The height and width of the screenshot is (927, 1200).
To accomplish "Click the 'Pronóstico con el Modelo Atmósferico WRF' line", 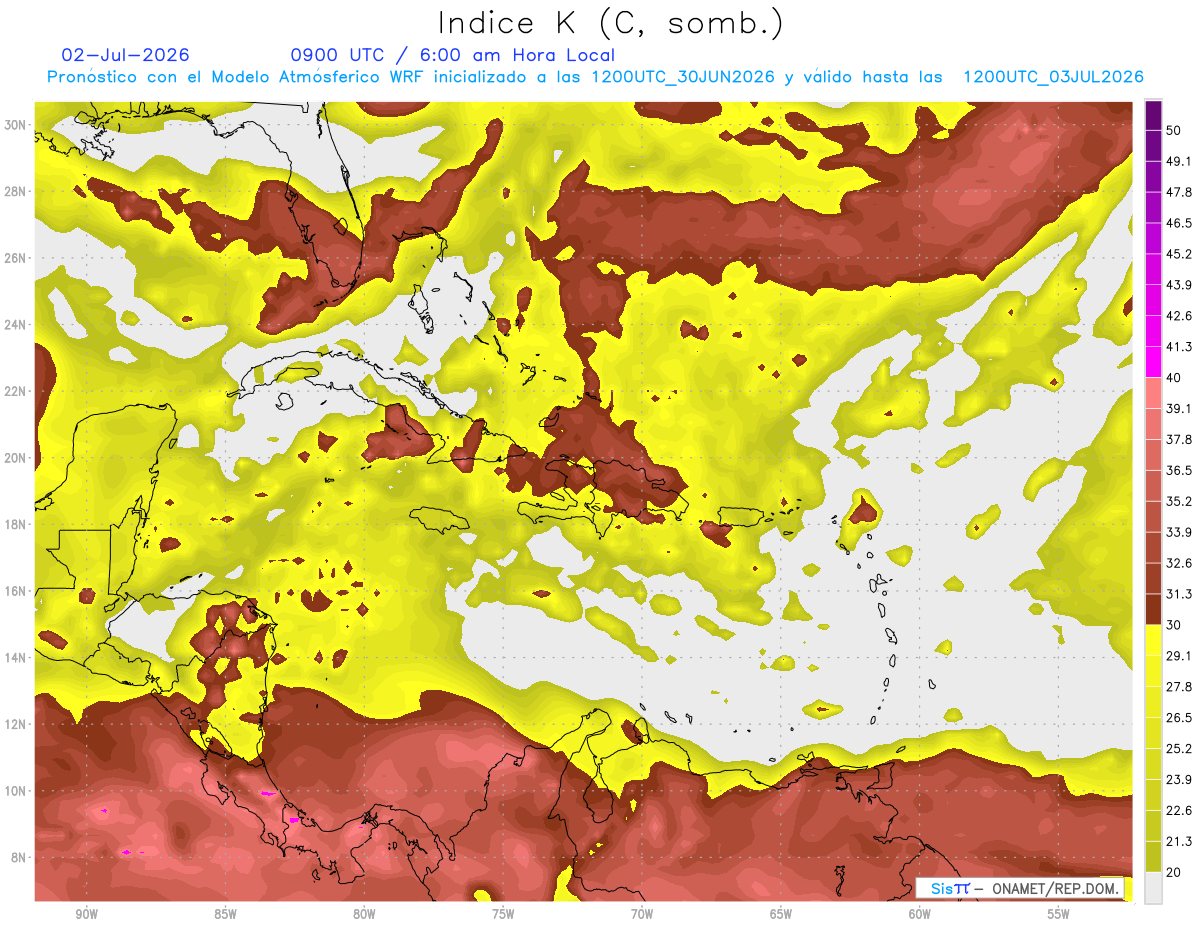I will click(595, 77).
